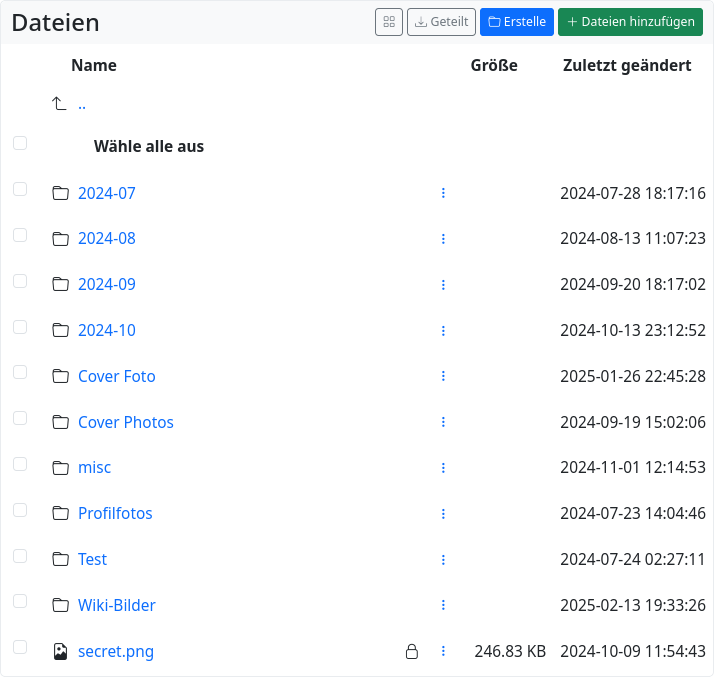Click the Größe column header
Screen dimensions: 714x677
(494, 66)
